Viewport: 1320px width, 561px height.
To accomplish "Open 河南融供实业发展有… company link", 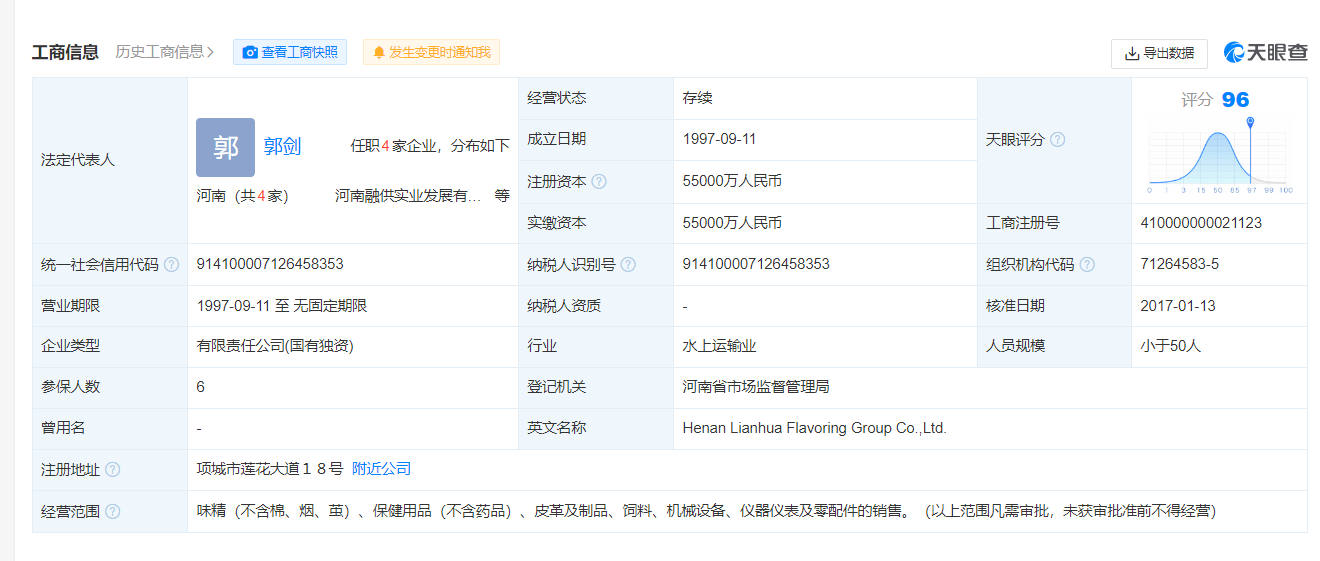I will click(x=408, y=196).
